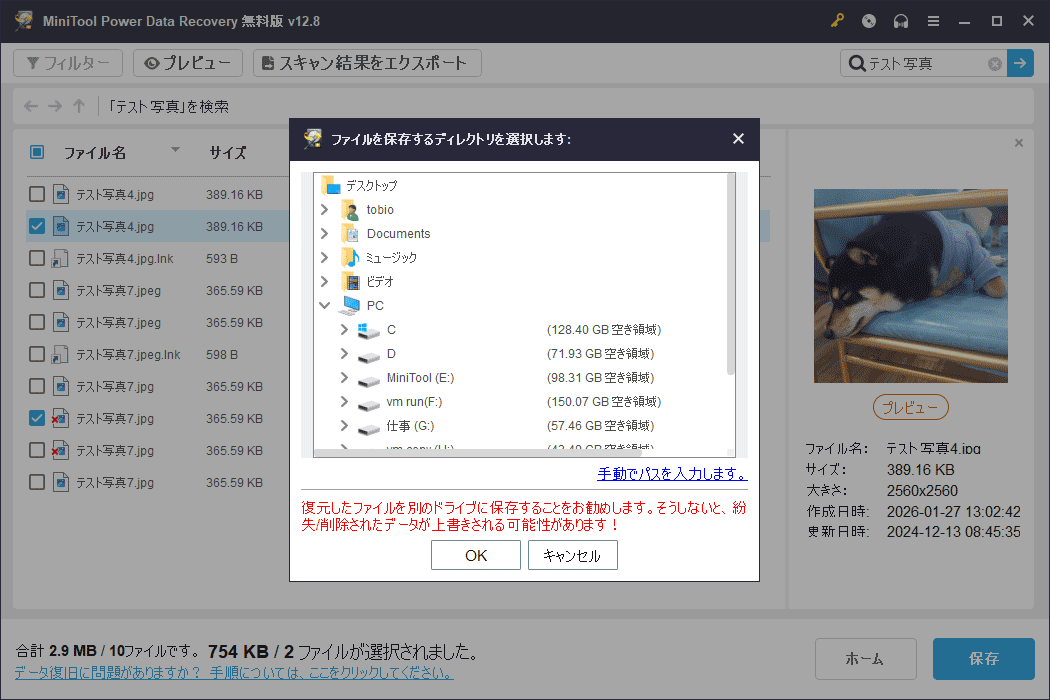Viewport: 1050px width, 700px height.
Task: Expand the Documents folder
Action: coord(323,232)
